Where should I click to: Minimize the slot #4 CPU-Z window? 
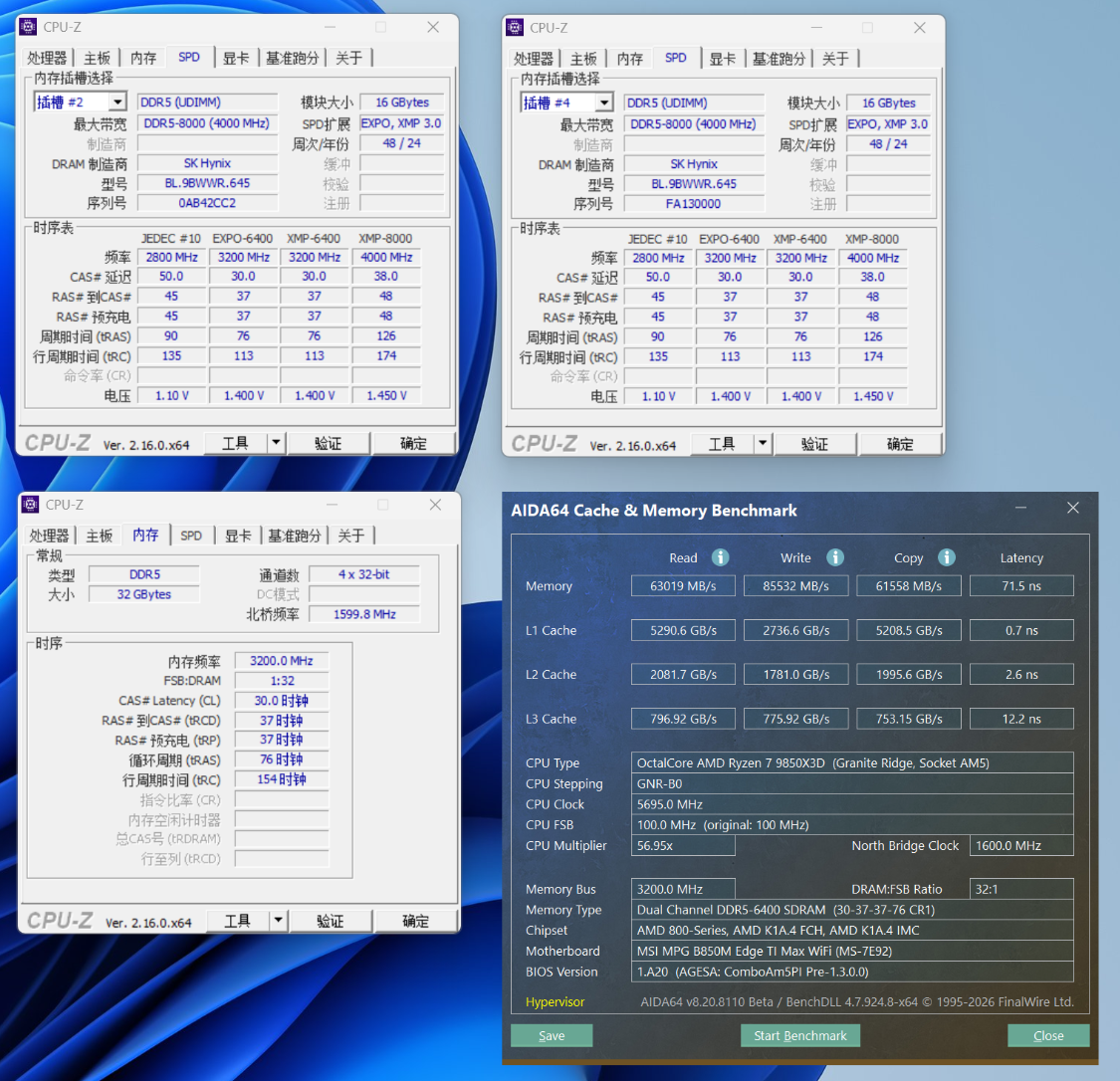tap(816, 28)
